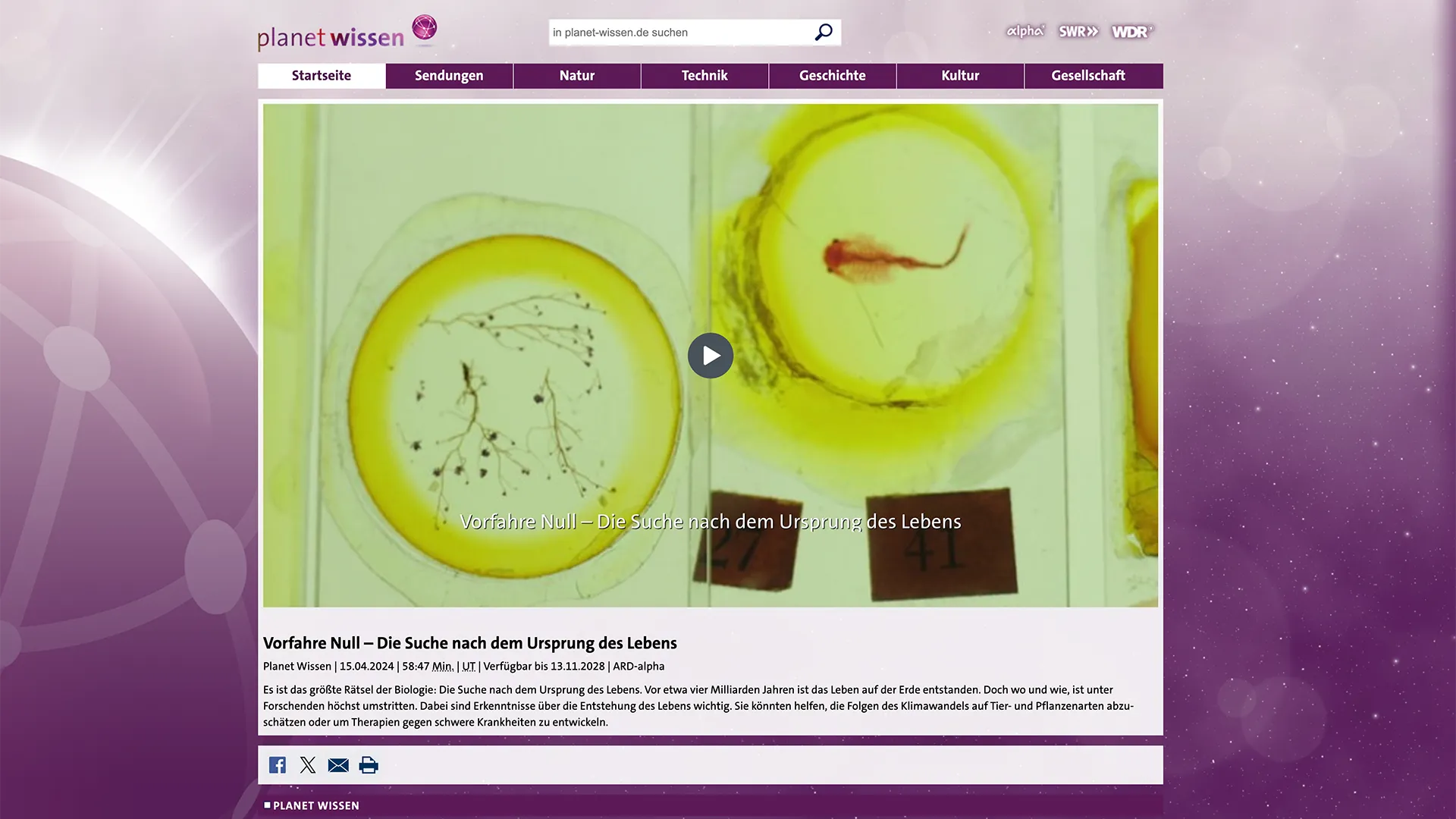The height and width of the screenshot is (819, 1456).
Task: Click the 'ARD-alpha' metadata text
Action: [x=639, y=667]
